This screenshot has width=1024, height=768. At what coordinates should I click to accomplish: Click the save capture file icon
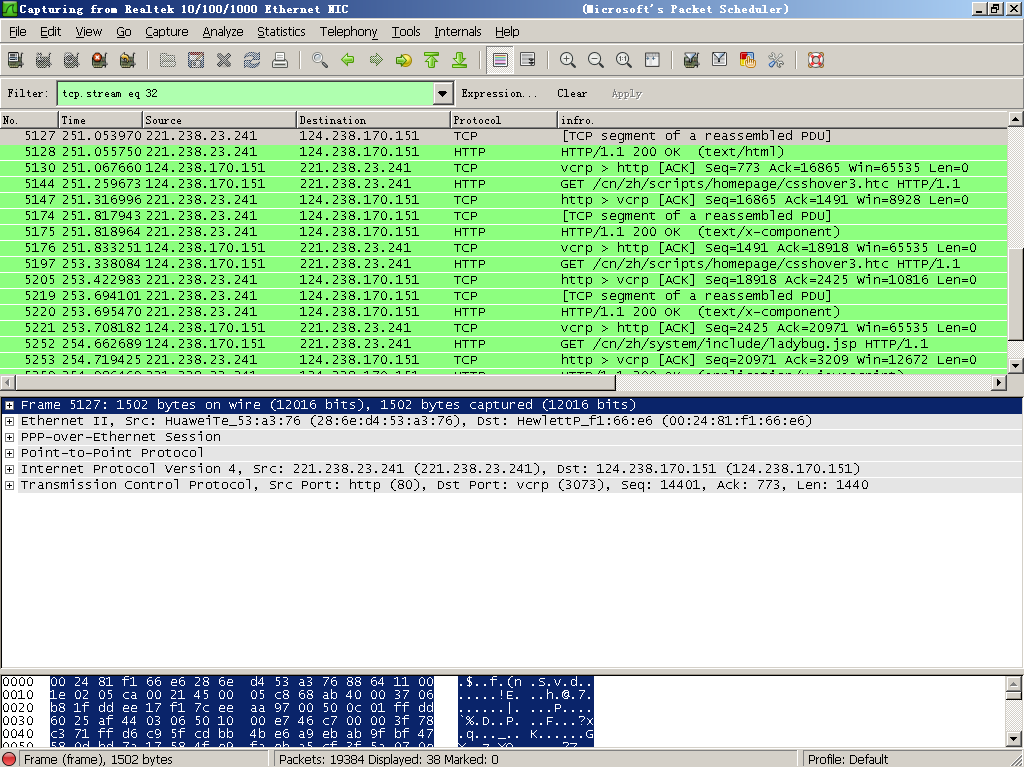pos(196,60)
